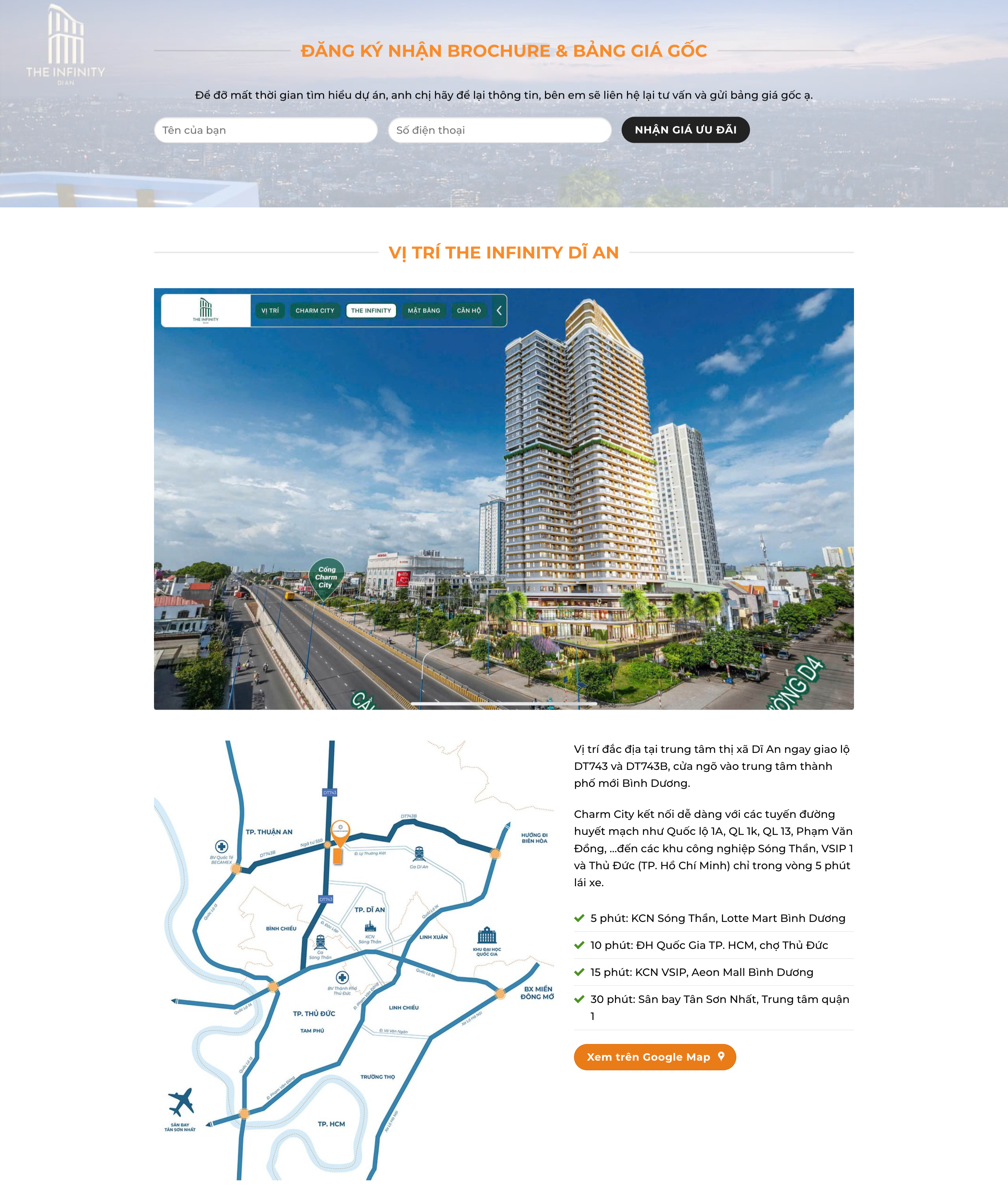Collapse tour menu with chevron arrow
The width and height of the screenshot is (1008, 1190).
(x=499, y=310)
